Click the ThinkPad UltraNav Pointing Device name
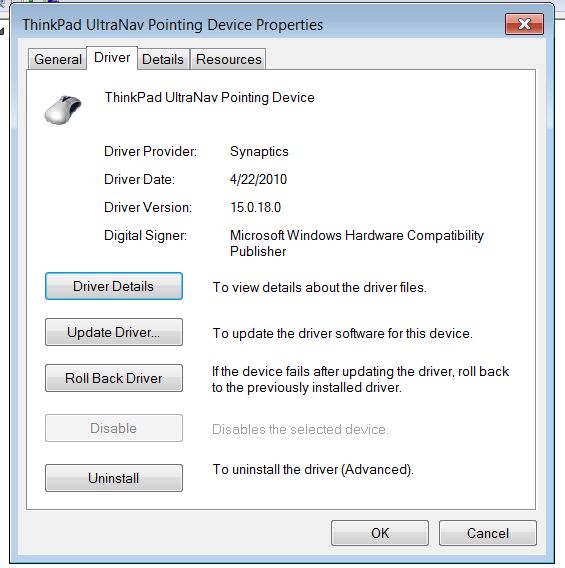The width and height of the screenshot is (565, 568). (210, 97)
